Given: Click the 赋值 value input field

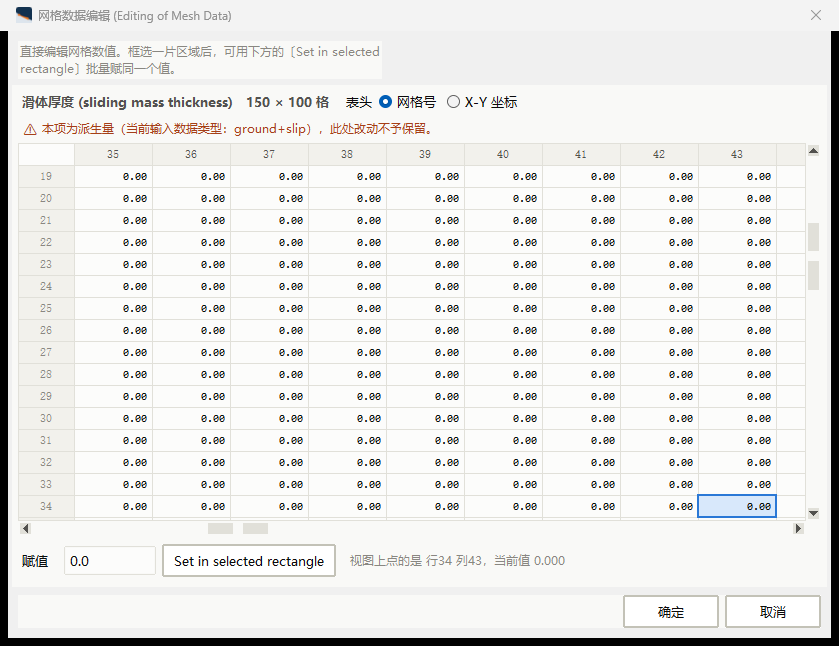Looking at the screenshot, I should (x=110, y=560).
